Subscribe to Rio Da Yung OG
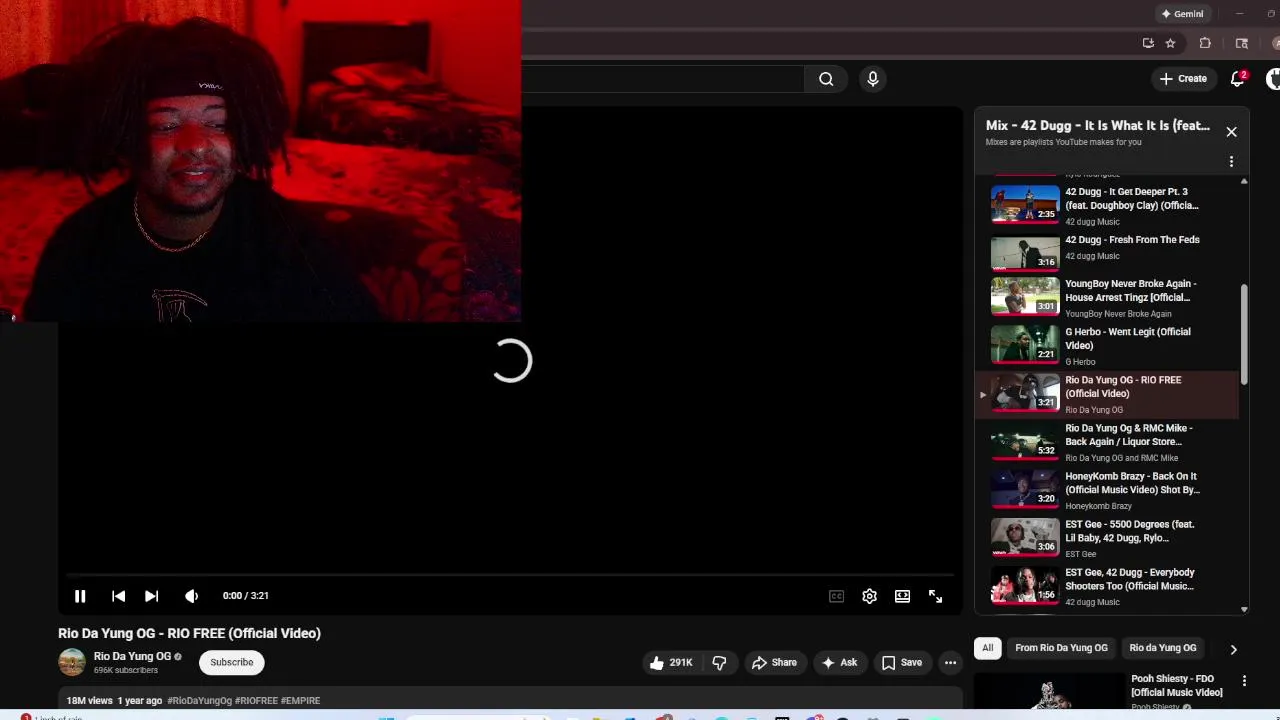Screen dimensions: 1280x720 pos(231,662)
